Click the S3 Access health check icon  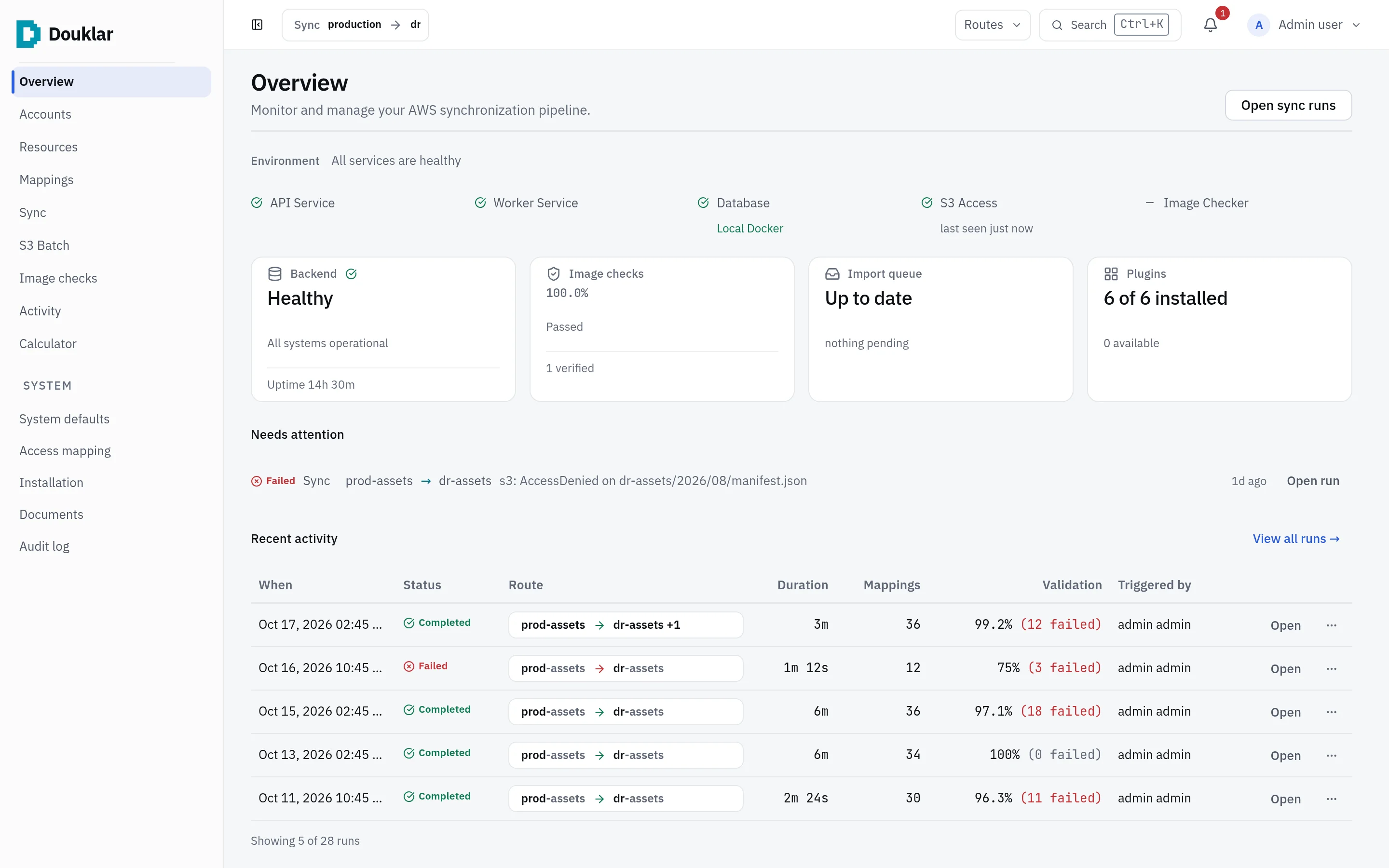(x=927, y=203)
